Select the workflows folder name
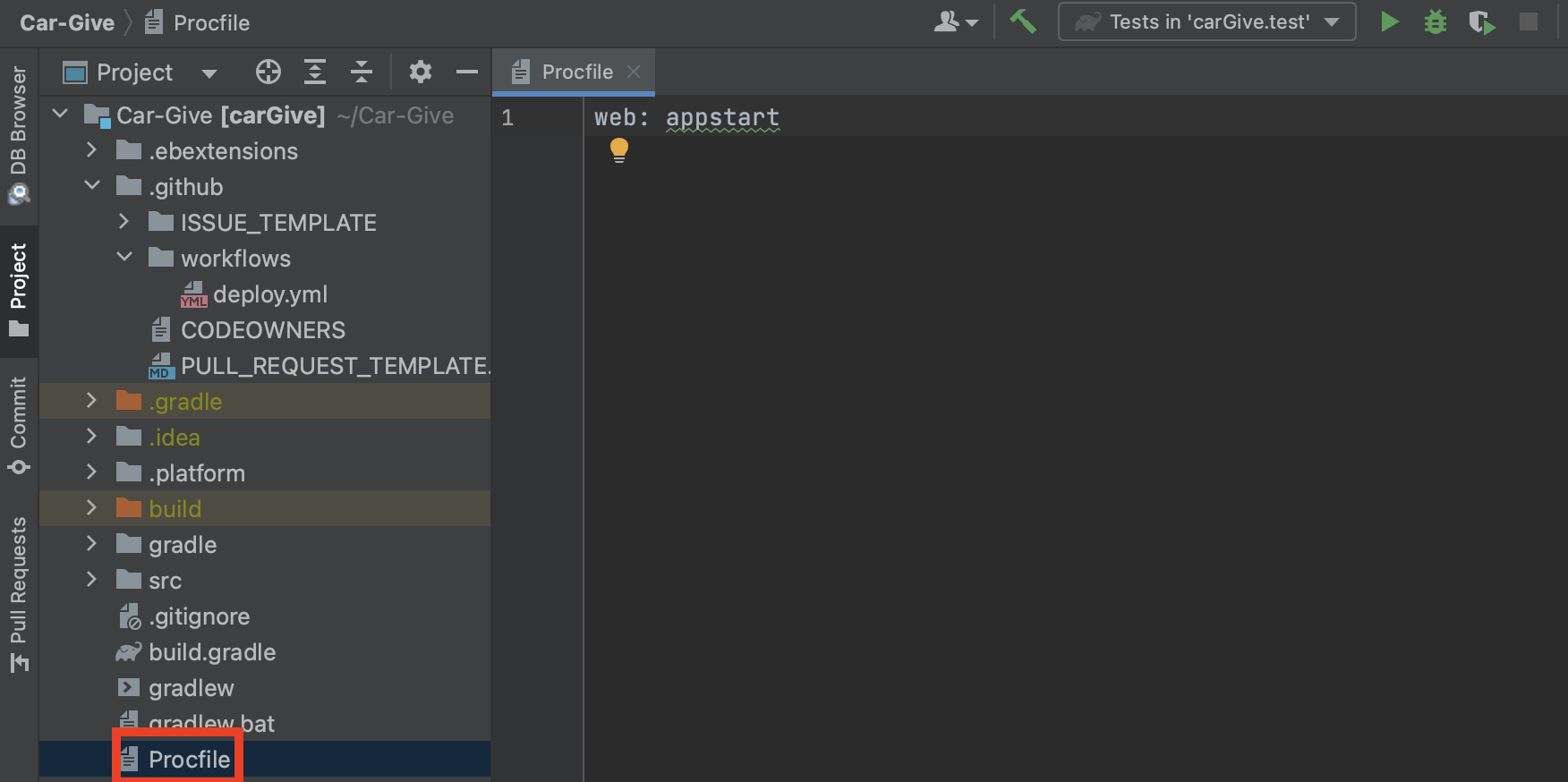Viewport: 1568px width, 782px height. 235,259
